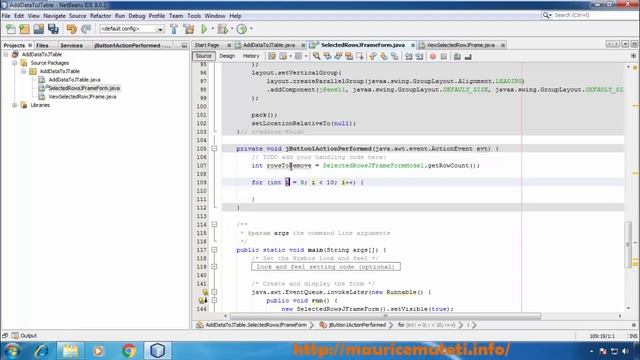
Task: Click the Debug Project toolbar icon
Action: [x=223, y=29]
